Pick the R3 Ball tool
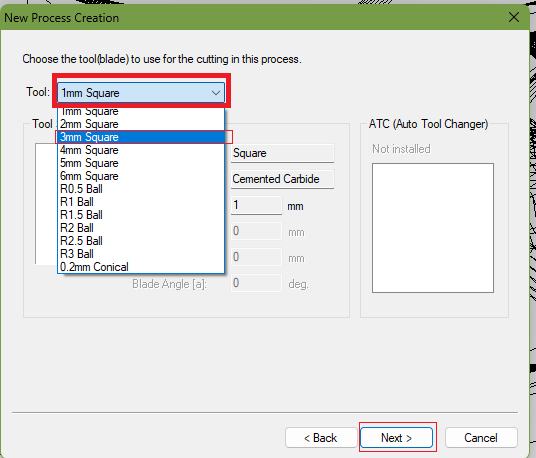The height and width of the screenshot is (458, 536). 141,254
